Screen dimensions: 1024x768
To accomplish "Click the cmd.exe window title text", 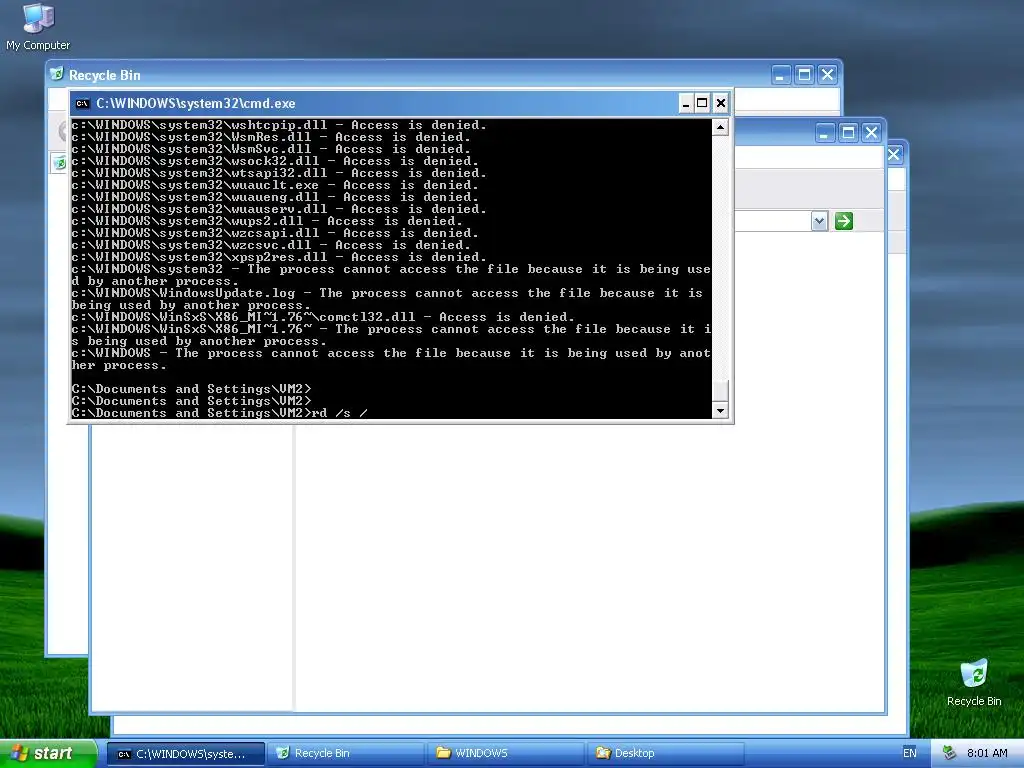I will click(196, 103).
